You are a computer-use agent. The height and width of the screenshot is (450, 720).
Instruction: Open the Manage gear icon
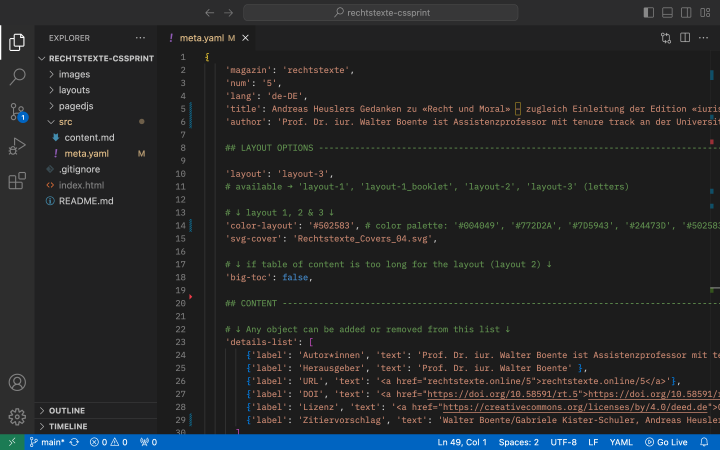click(x=17, y=416)
